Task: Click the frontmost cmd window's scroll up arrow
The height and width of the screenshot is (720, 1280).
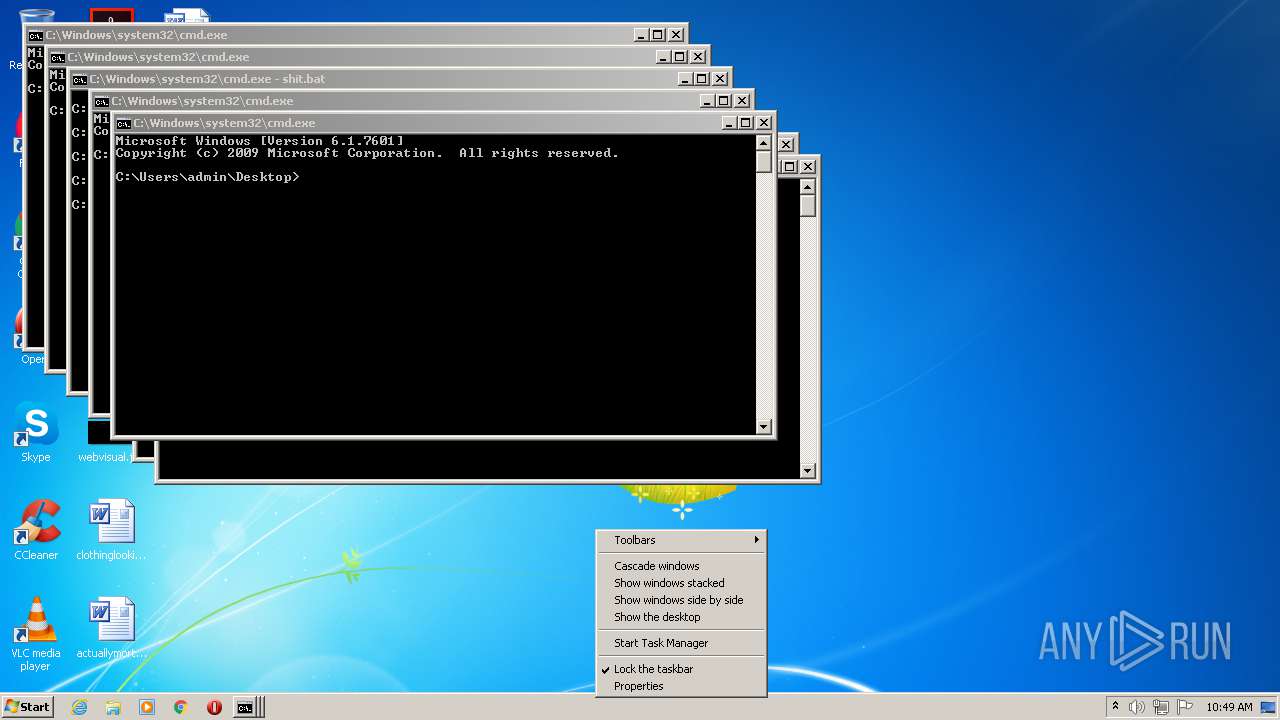Action: click(764, 143)
